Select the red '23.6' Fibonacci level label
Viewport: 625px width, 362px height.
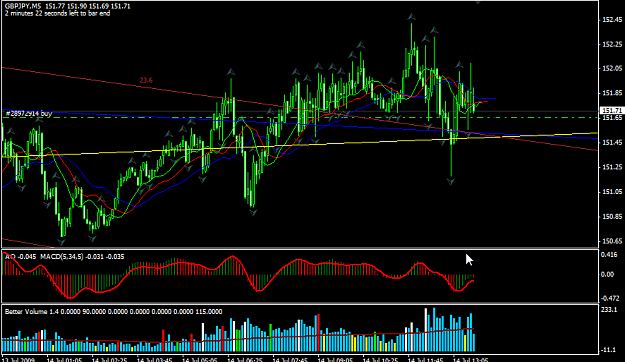(146, 81)
